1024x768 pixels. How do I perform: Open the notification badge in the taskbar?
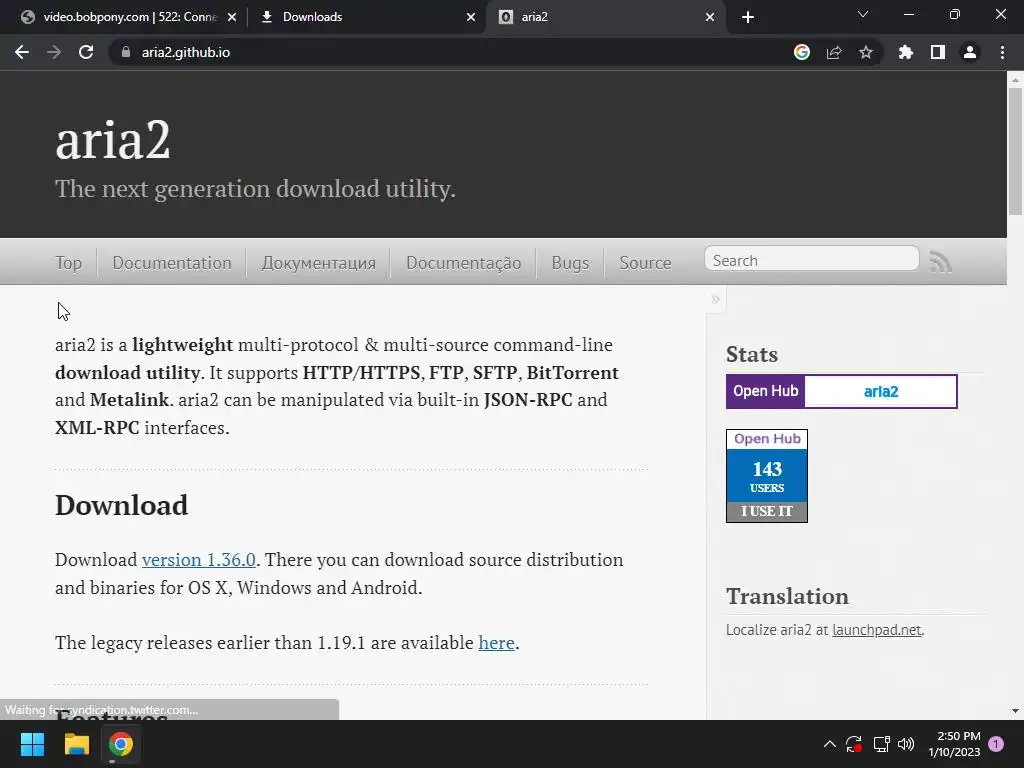click(997, 743)
